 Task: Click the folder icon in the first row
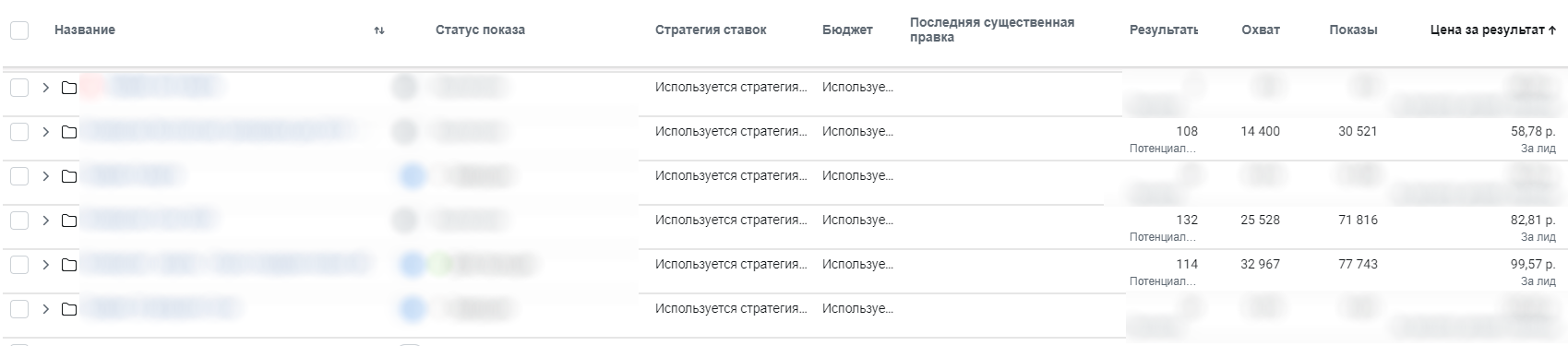69,88
